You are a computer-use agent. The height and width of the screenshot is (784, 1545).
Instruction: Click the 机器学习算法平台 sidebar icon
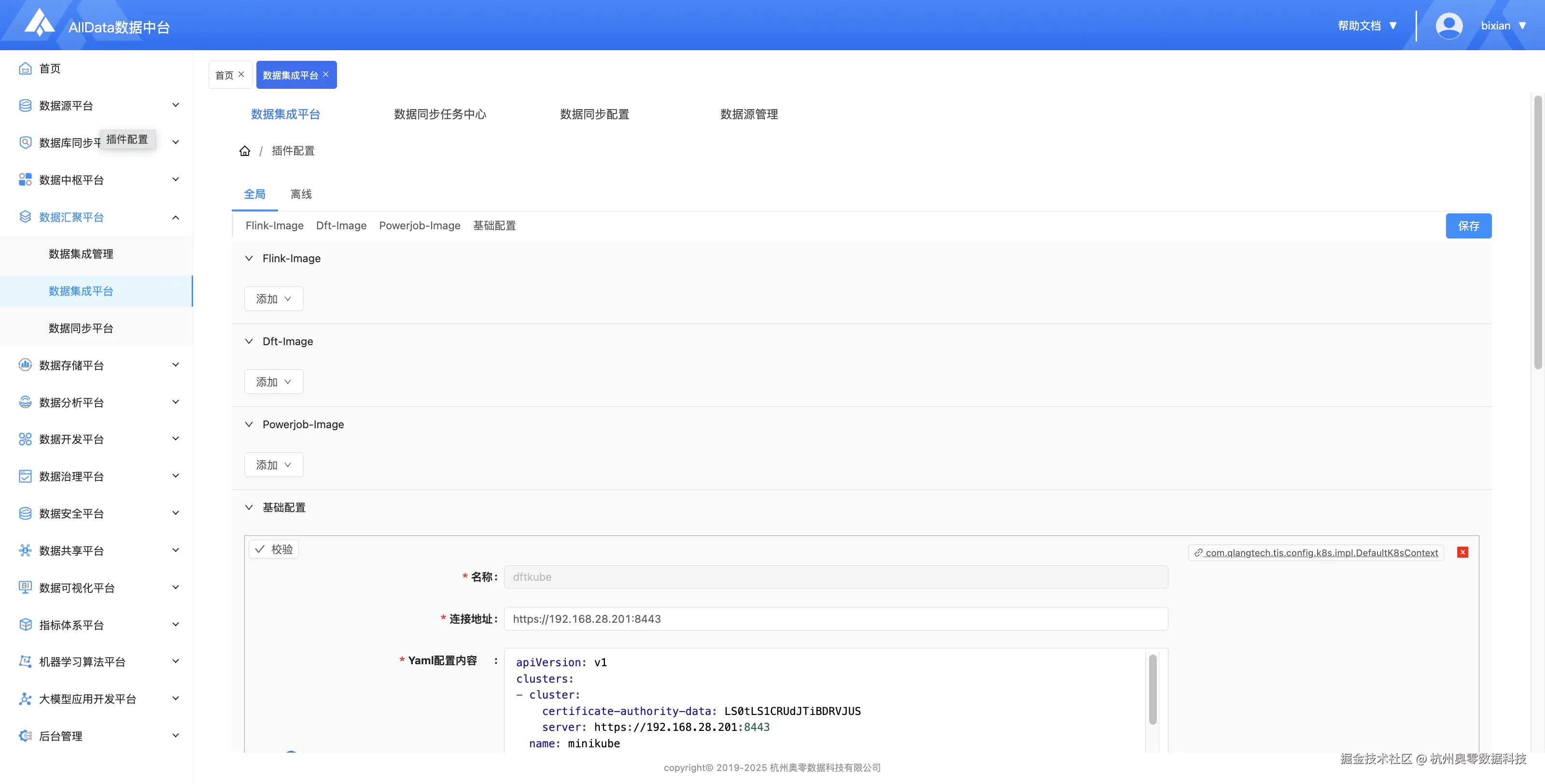(25, 661)
